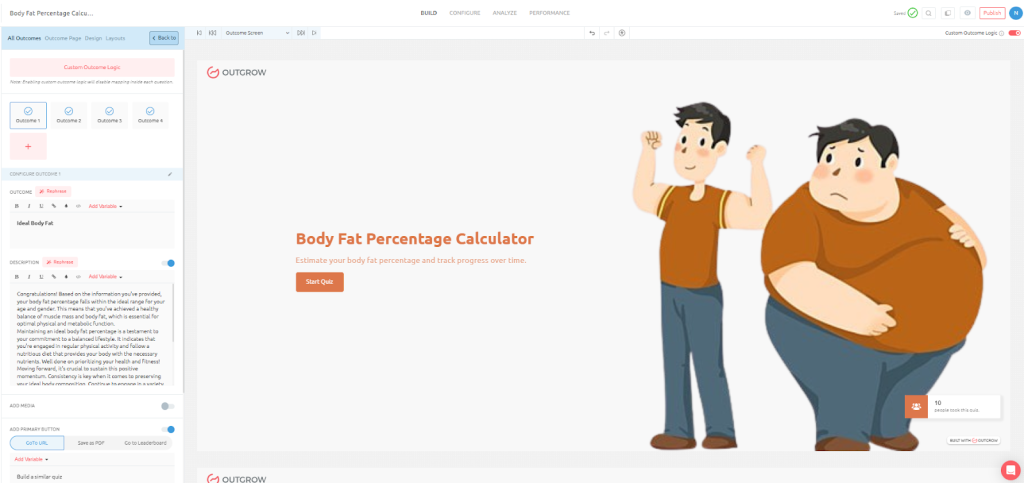This screenshot has width=1024, height=483.
Task: Open the red chat bubble widget
Action: click(x=1010, y=469)
